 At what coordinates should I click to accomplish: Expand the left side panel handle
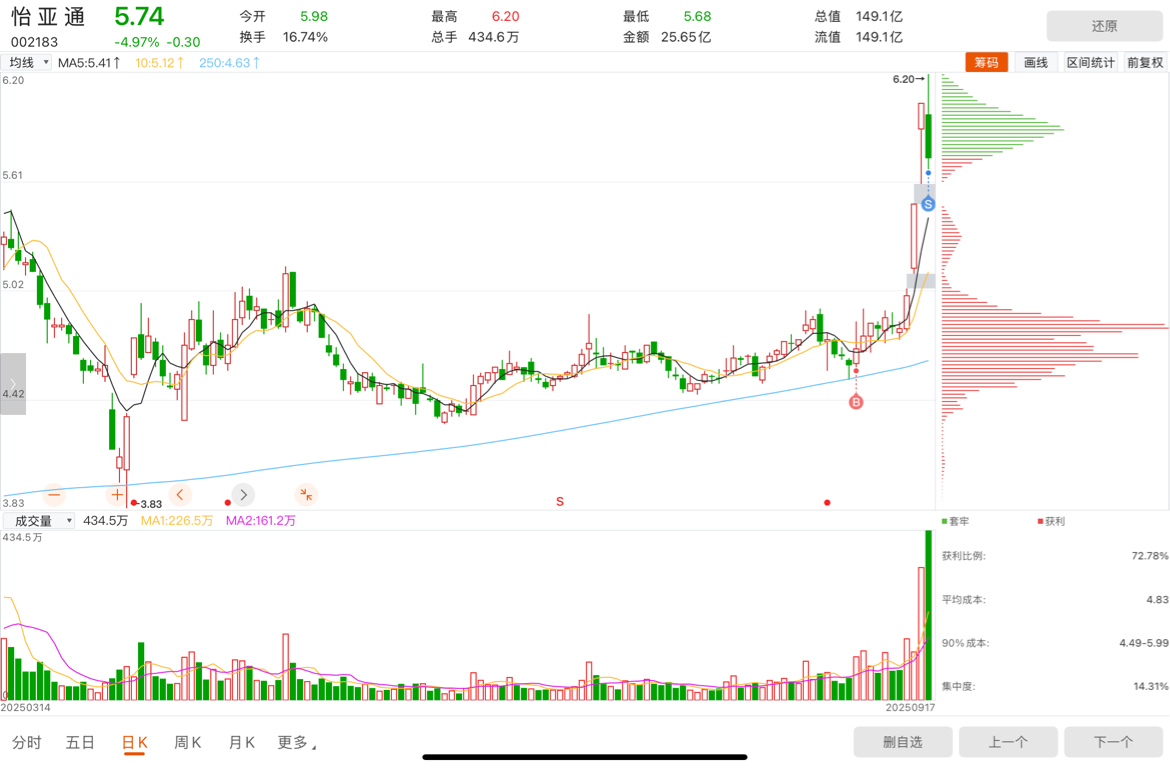(13, 384)
